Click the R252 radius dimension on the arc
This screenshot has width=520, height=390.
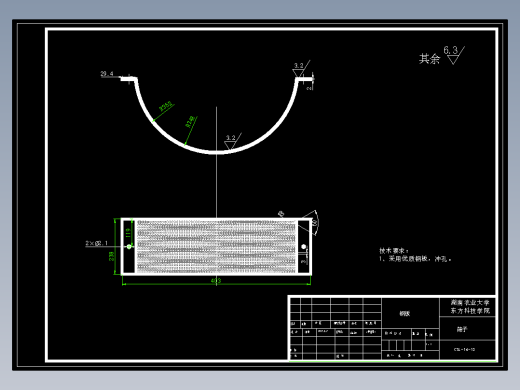(x=166, y=106)
